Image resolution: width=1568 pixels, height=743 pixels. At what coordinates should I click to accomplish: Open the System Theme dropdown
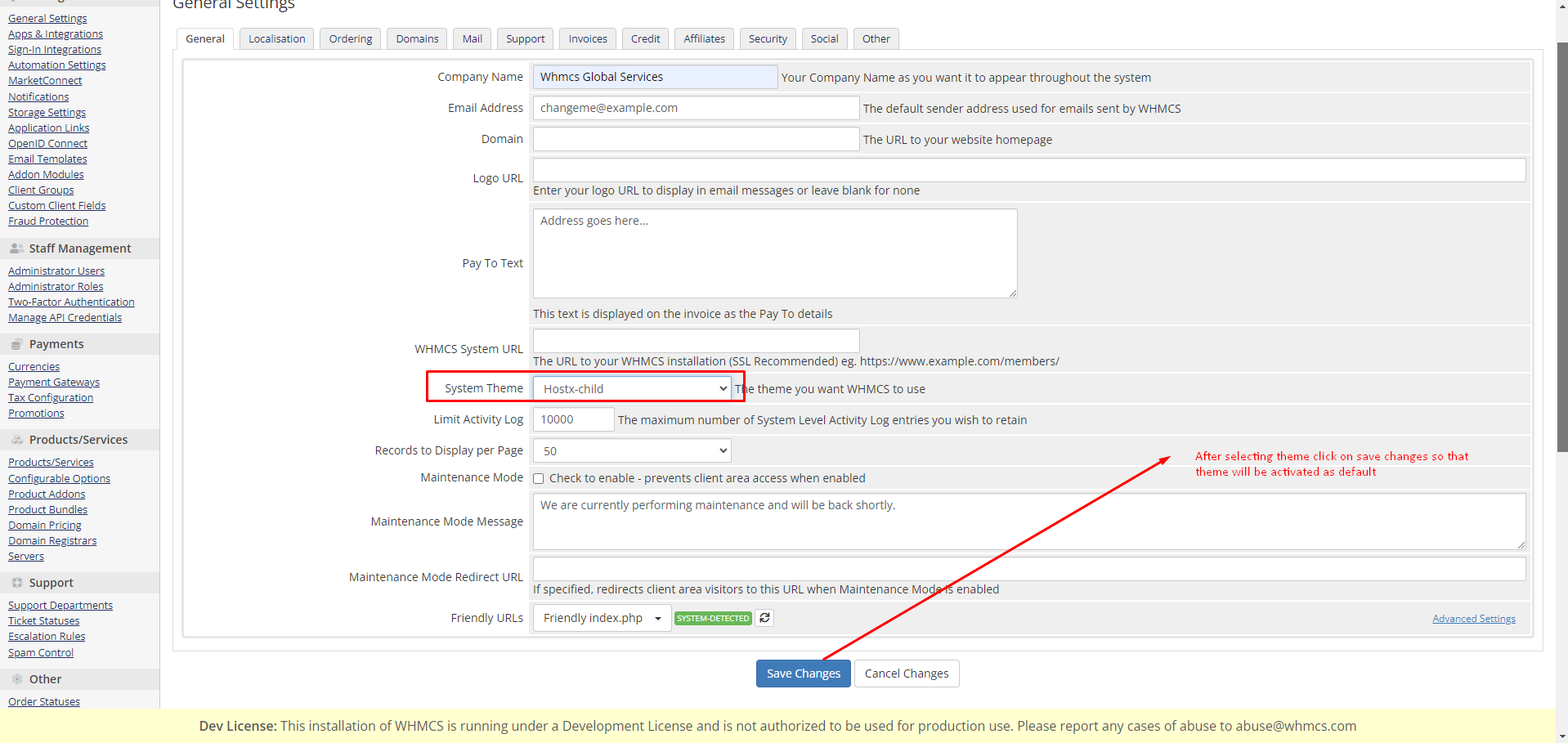pos(632,389)
